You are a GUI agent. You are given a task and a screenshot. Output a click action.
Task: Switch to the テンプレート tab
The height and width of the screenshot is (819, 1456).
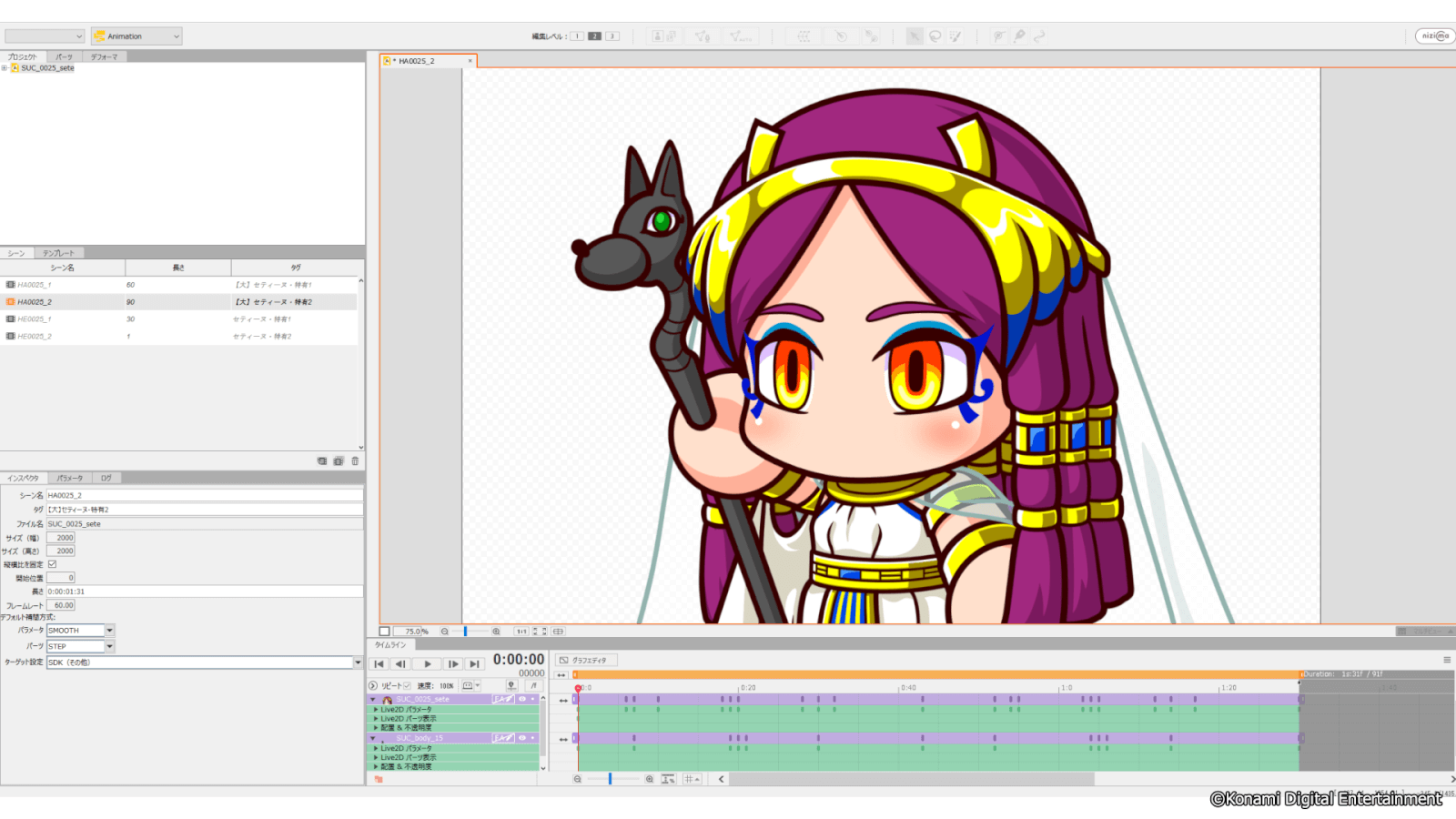58,253
